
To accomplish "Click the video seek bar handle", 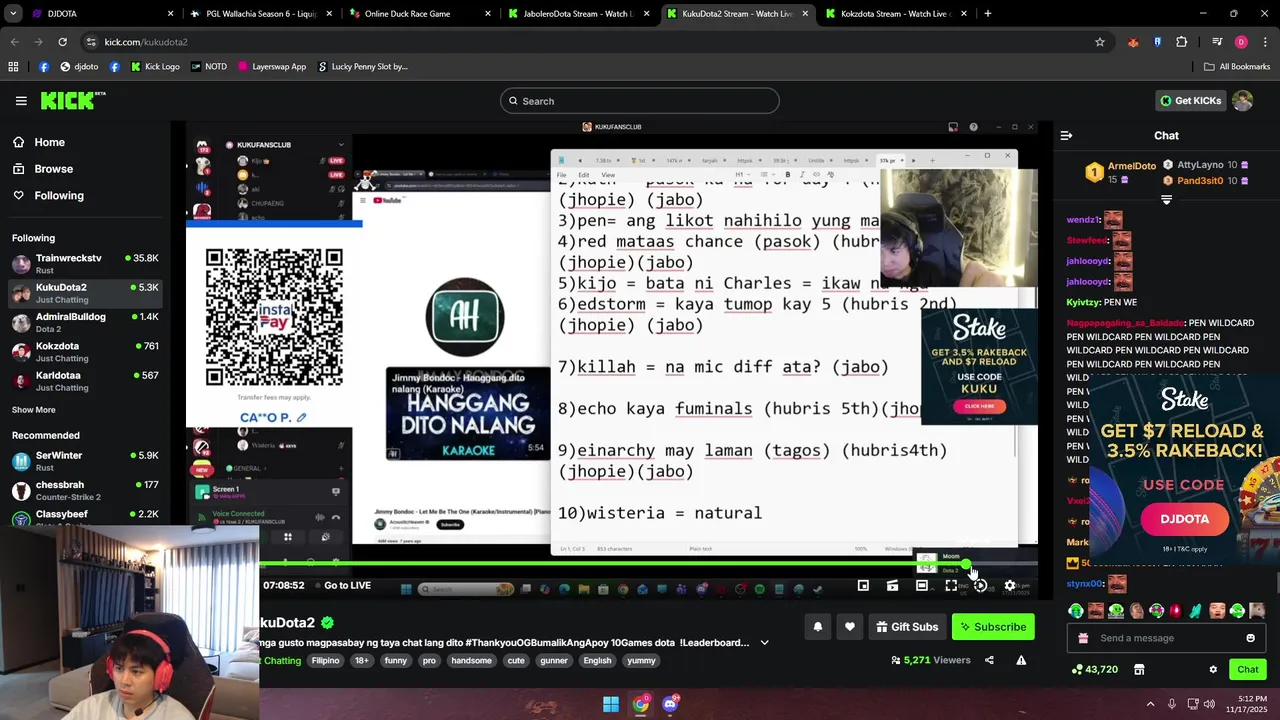I will pos(966,565).
